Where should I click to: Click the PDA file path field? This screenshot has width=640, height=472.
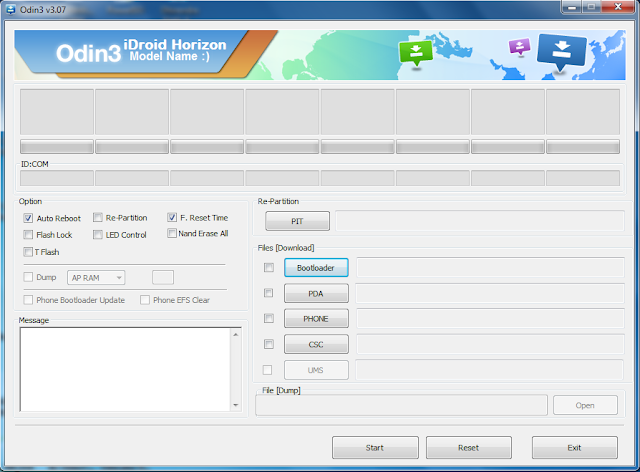click(x=491, y=293)
